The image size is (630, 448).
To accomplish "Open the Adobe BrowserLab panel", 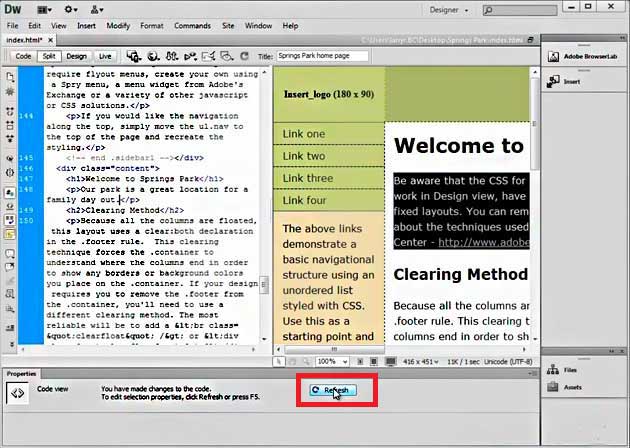I will click(583, 57).
